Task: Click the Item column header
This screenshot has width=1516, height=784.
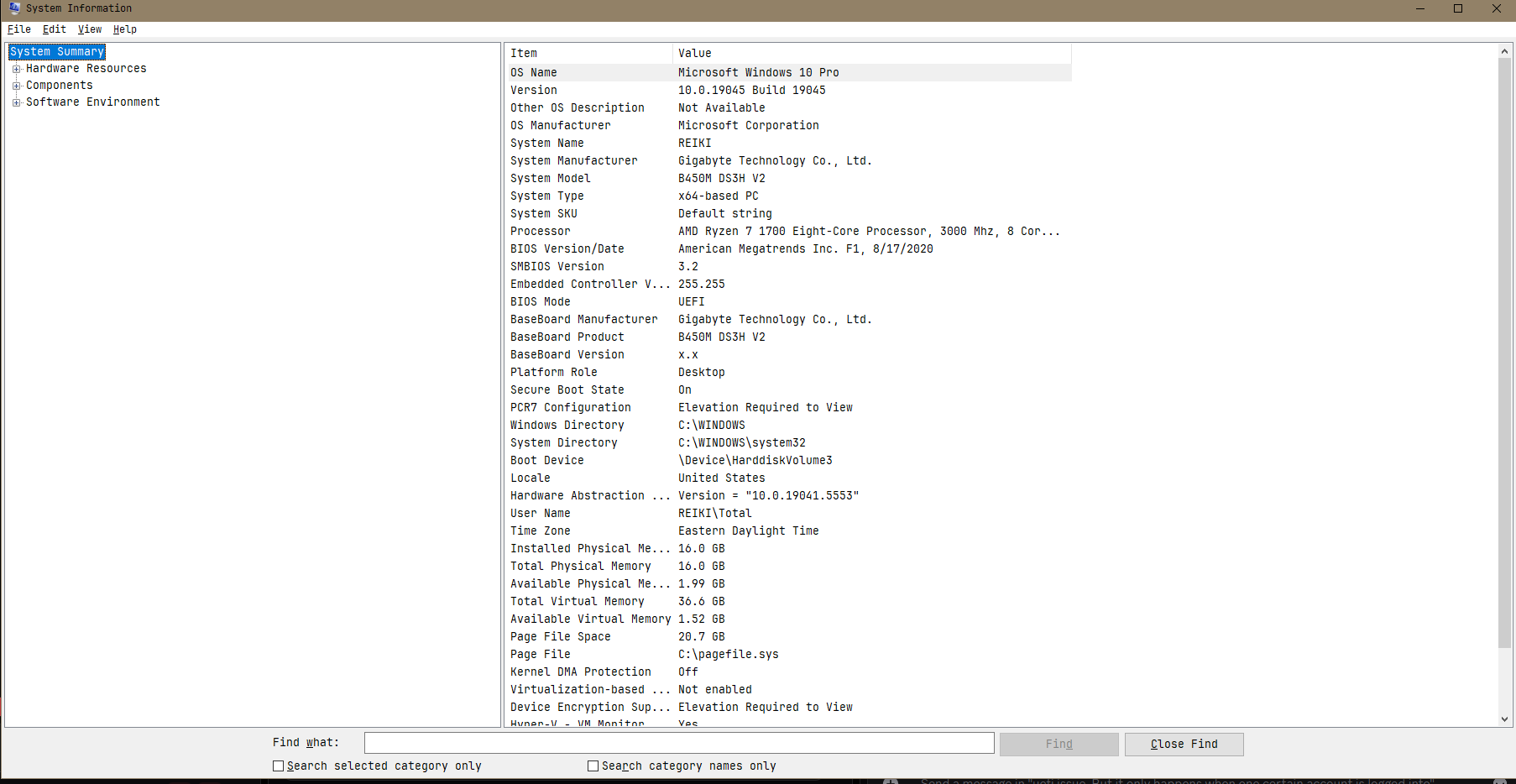Action: pos(588,54)
